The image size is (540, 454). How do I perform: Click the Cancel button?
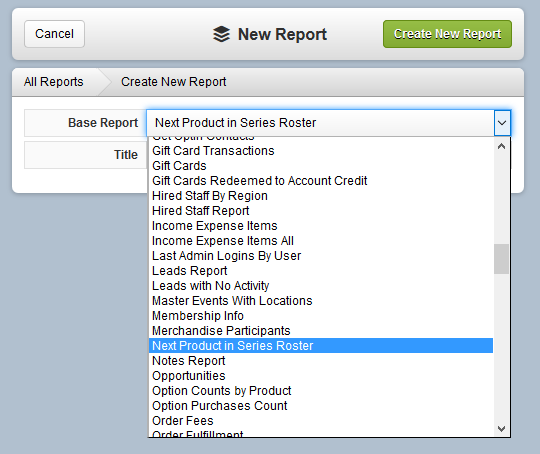coord(54,34)
